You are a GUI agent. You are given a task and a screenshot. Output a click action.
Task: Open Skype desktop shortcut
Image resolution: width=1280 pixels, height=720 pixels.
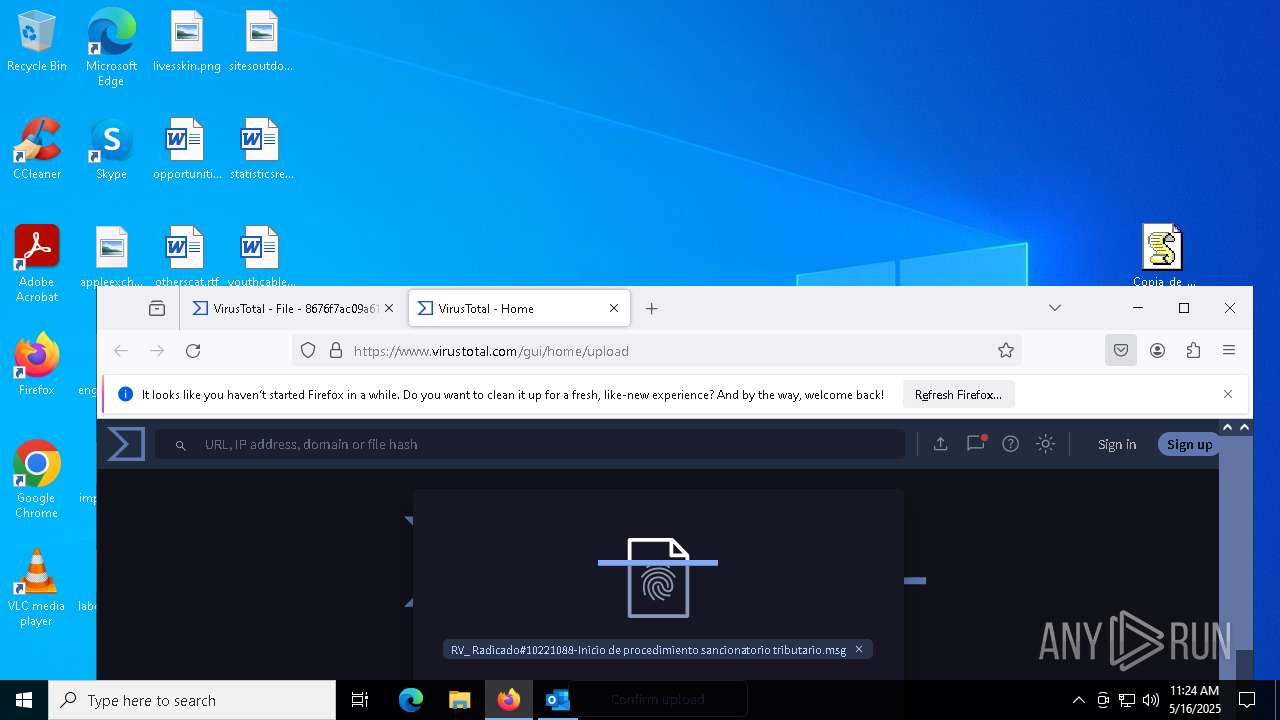[111, 149]
